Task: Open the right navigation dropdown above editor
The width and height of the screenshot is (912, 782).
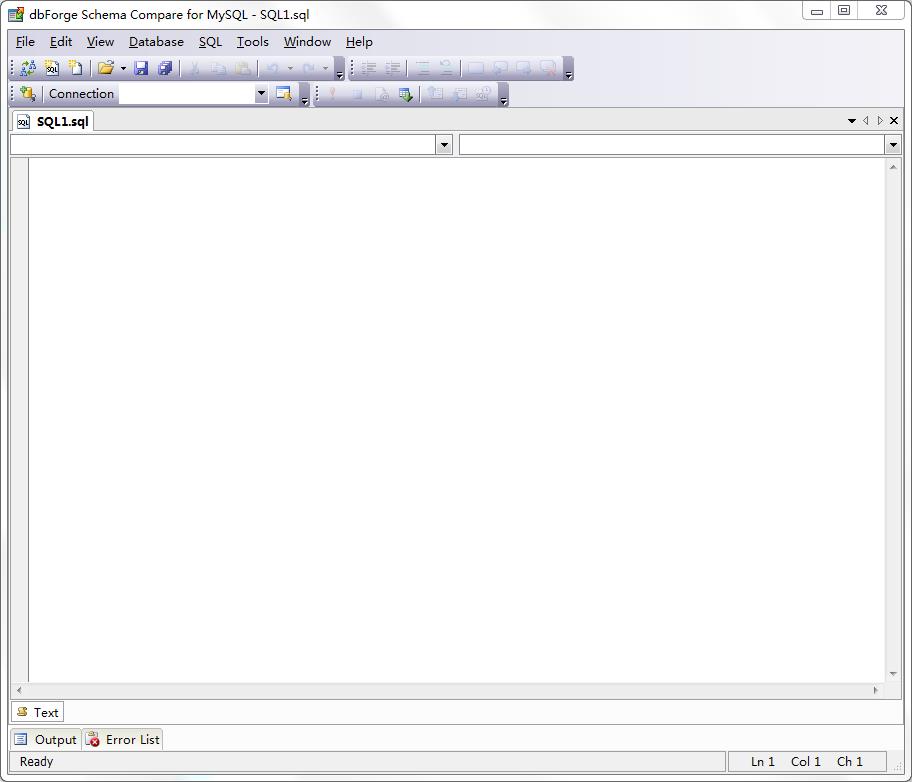Action: coord(893,145)
